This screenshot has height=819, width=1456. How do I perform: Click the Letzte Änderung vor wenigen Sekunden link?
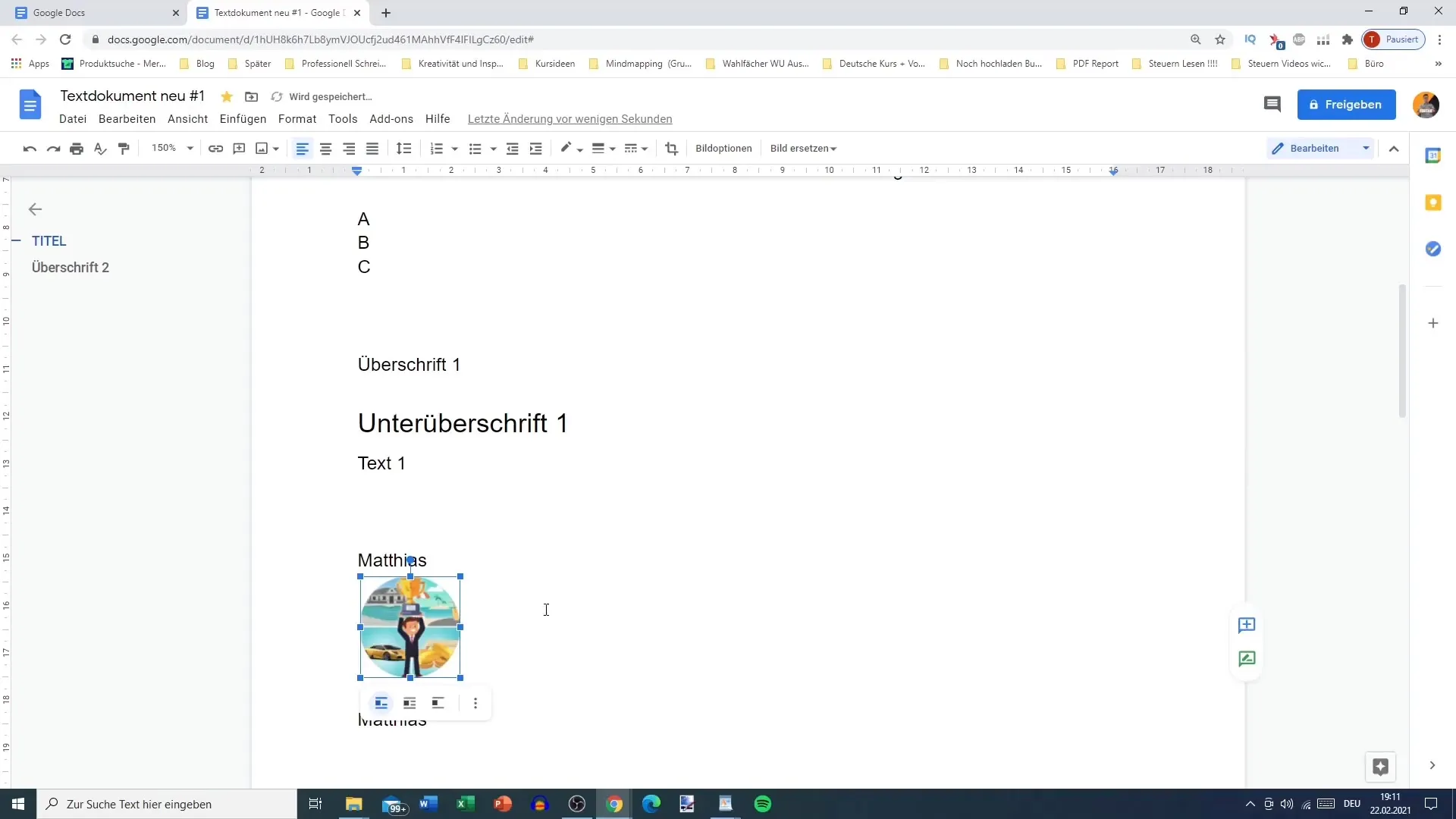570,119
